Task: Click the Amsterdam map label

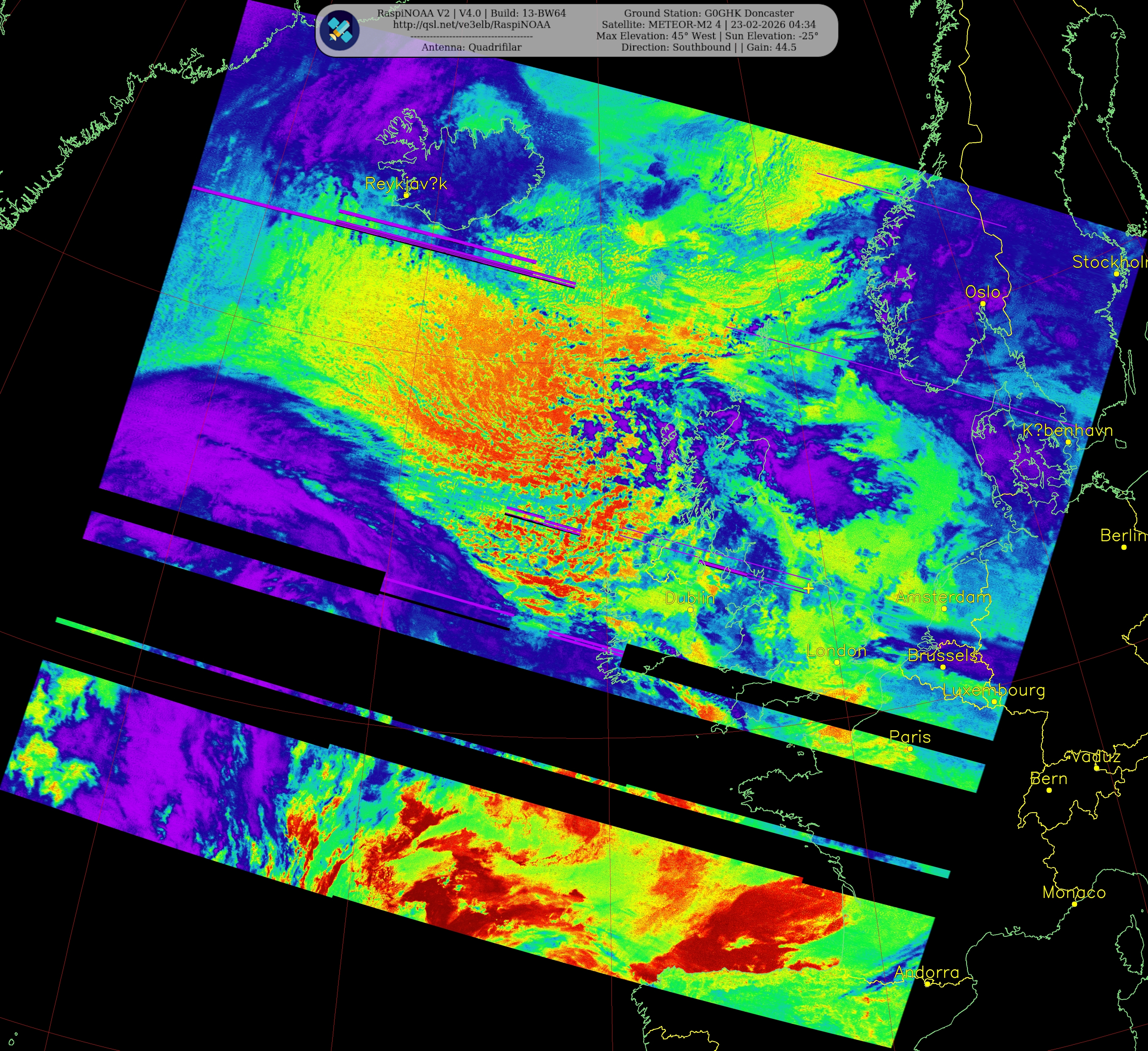Action: (943, 597)
